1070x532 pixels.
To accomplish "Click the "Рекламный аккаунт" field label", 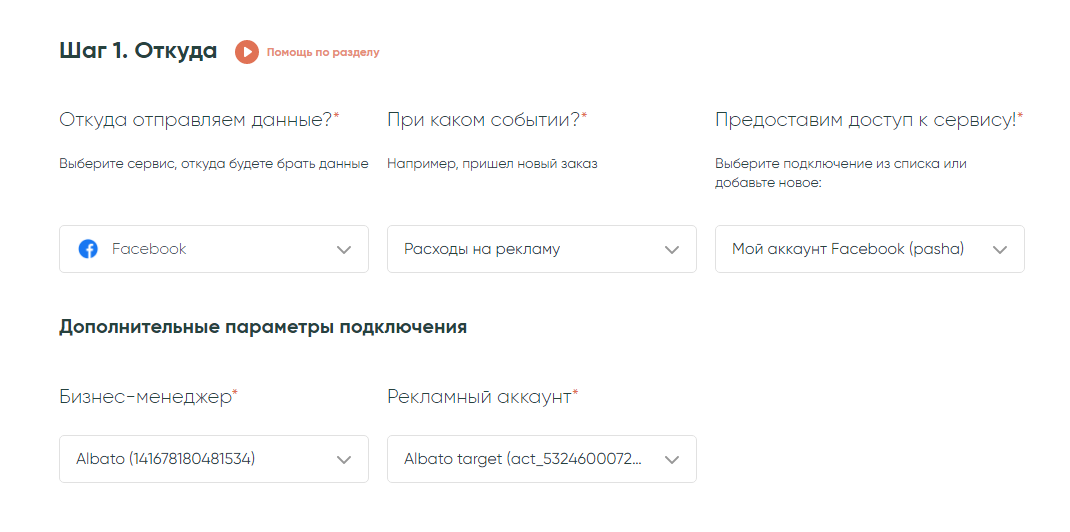I will (x=480, y=397).
